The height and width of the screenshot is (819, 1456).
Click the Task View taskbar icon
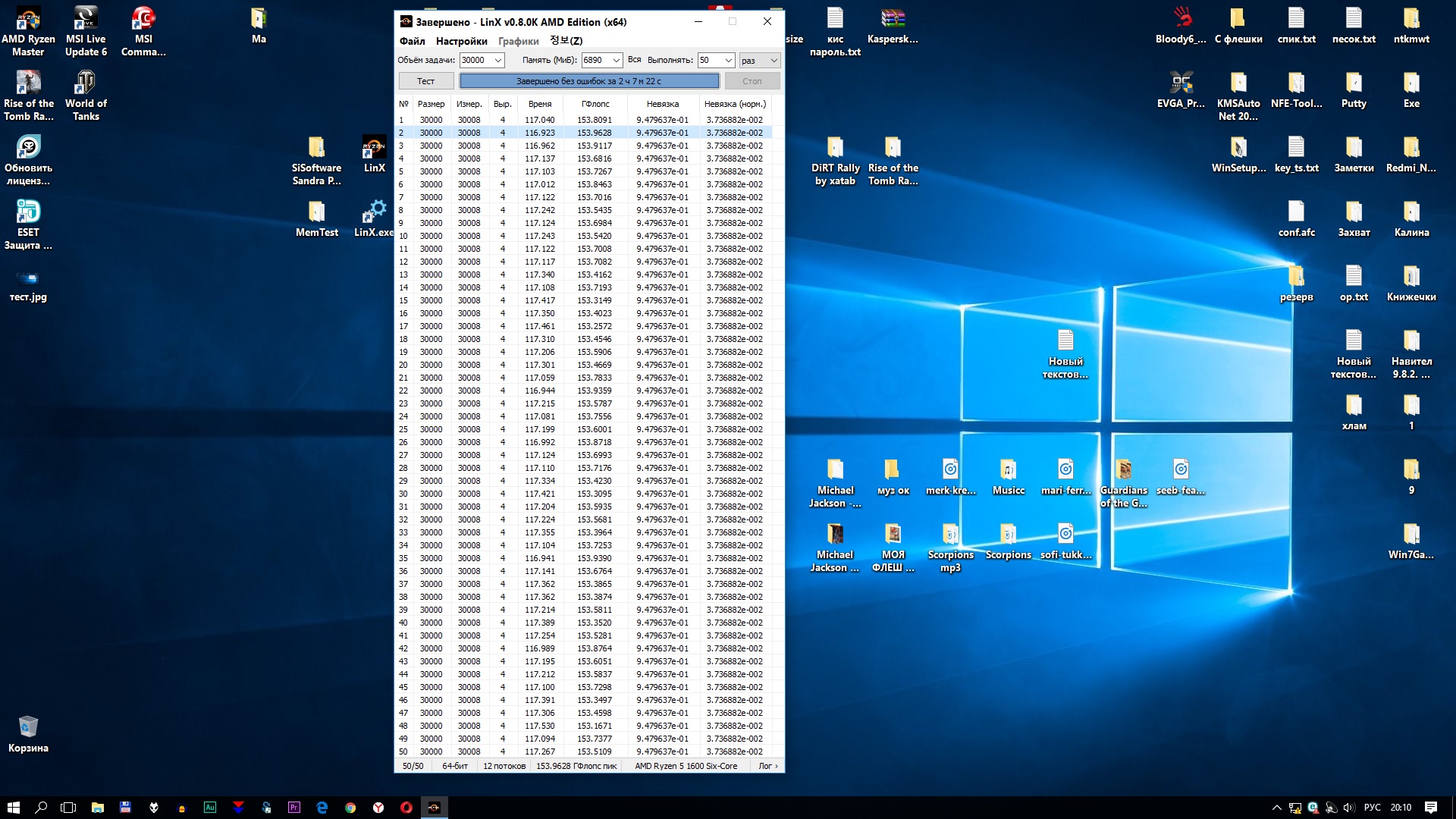(68, 808)
